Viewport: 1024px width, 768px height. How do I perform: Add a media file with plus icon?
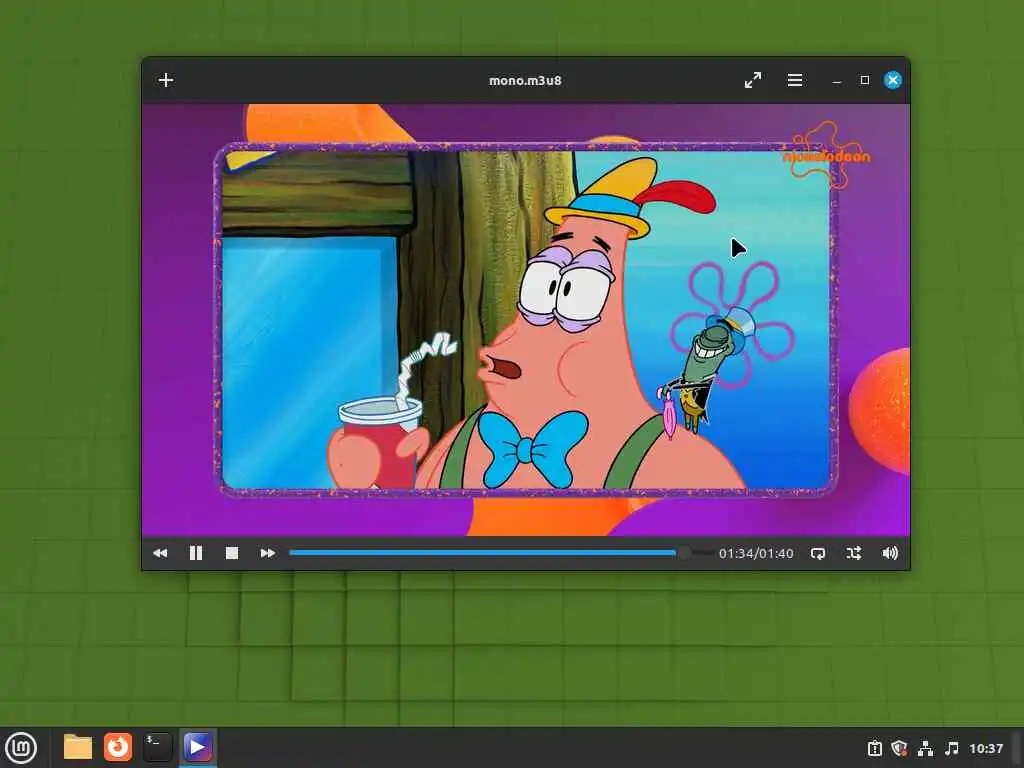[x=166, y=80]
